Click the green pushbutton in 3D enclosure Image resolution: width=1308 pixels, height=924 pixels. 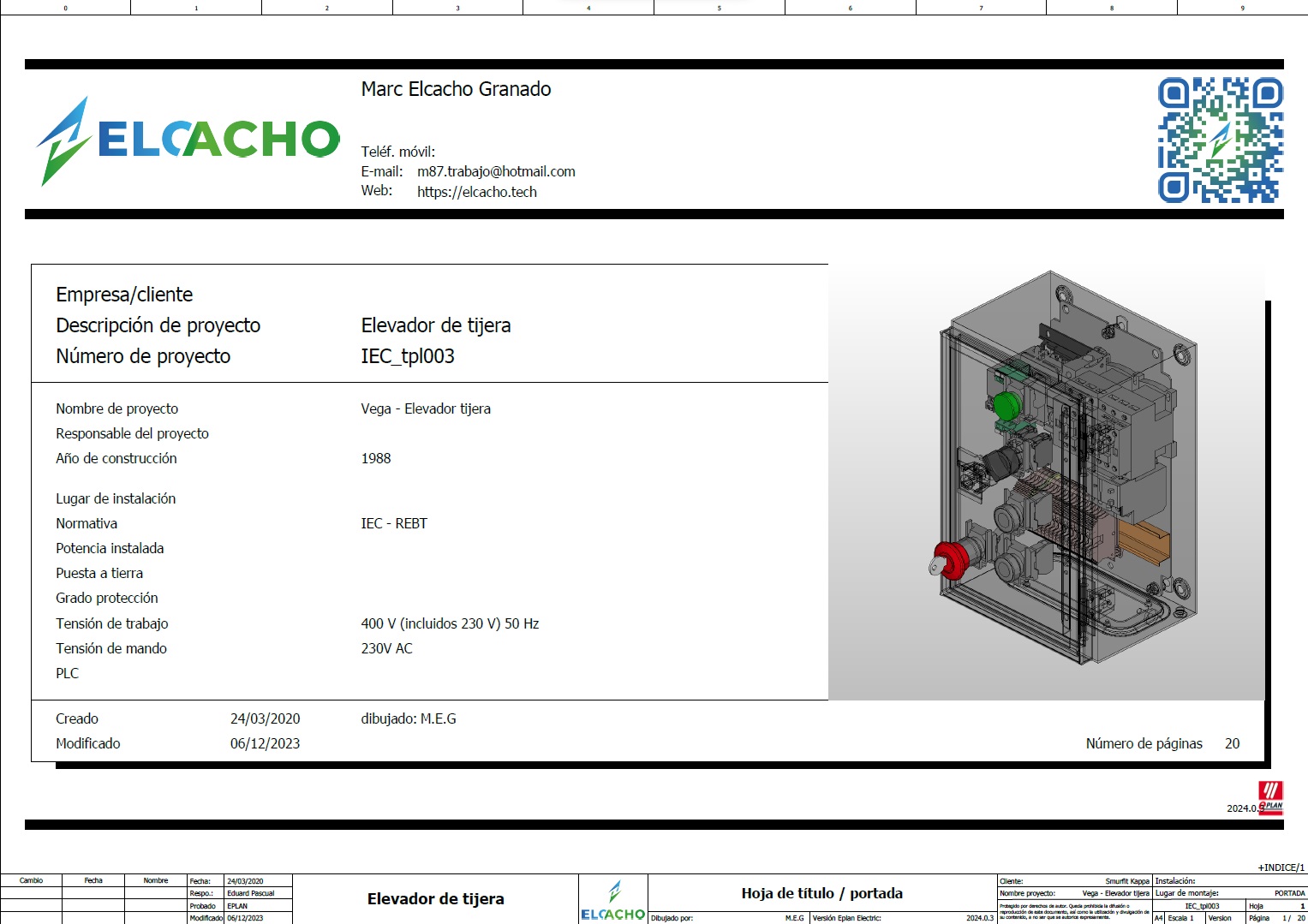(x=1007, y=403)
